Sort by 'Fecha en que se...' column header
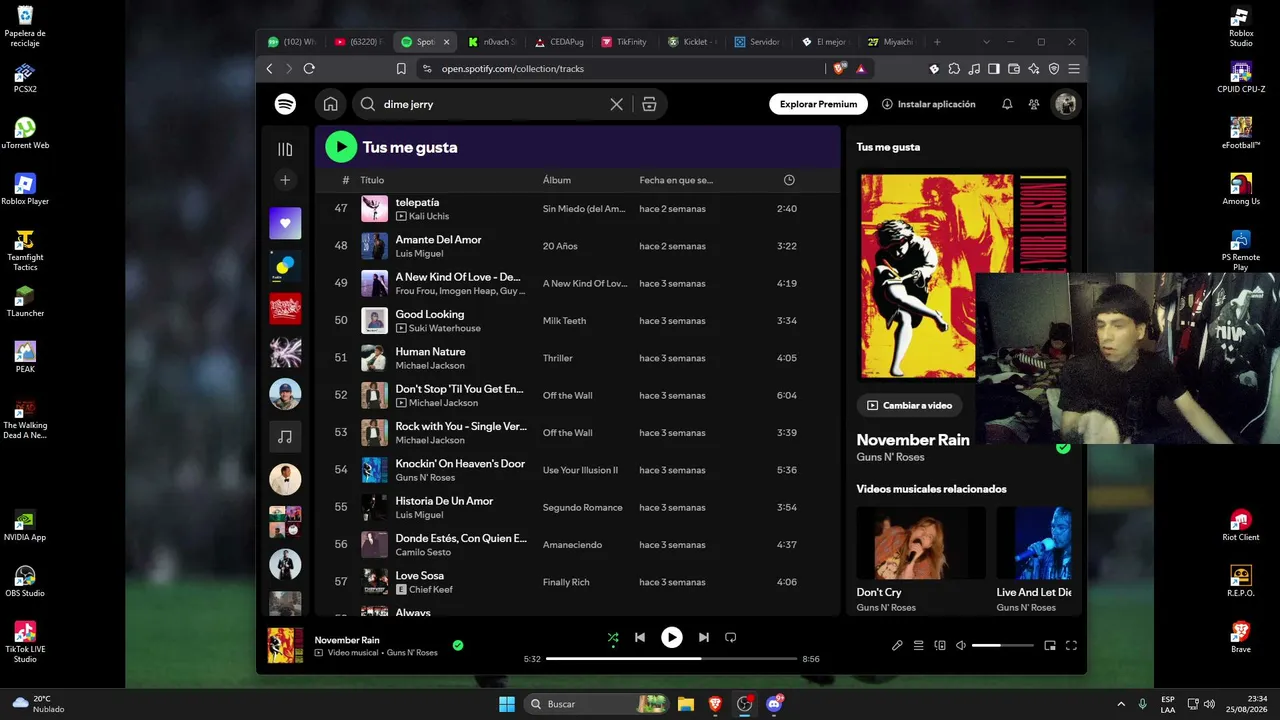 676,180
